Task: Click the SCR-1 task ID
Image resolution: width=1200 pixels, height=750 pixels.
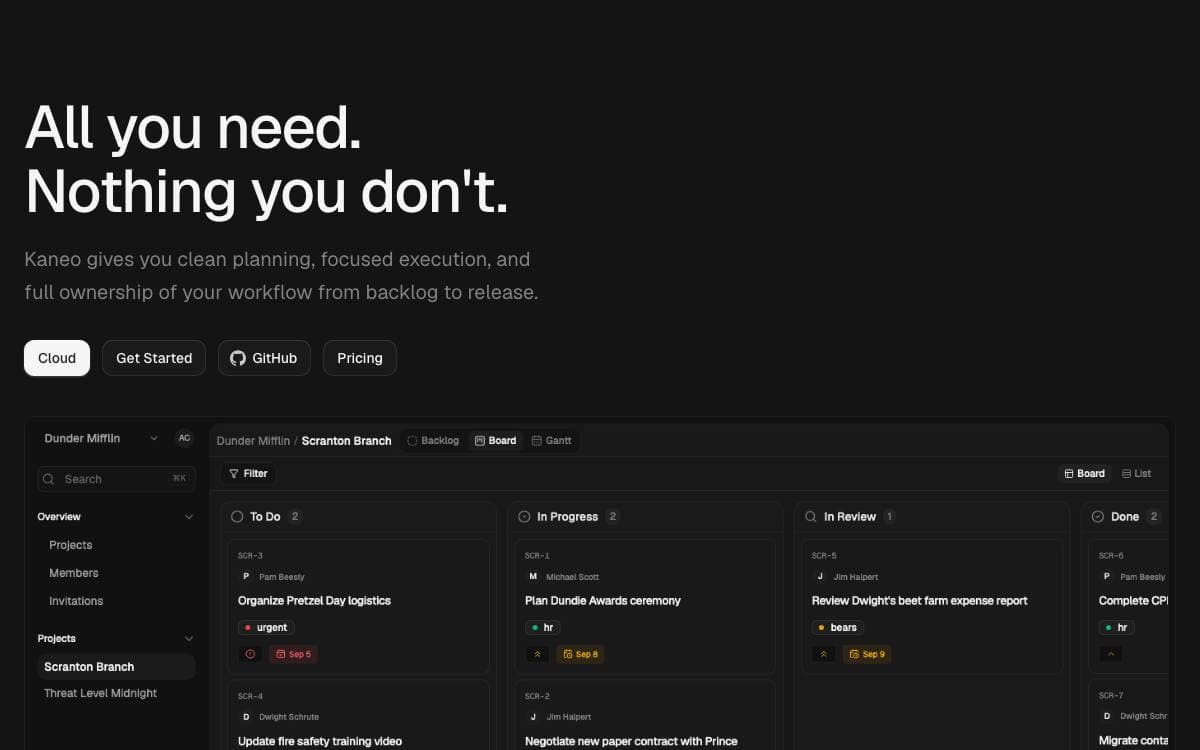Action: coord(537,556)
